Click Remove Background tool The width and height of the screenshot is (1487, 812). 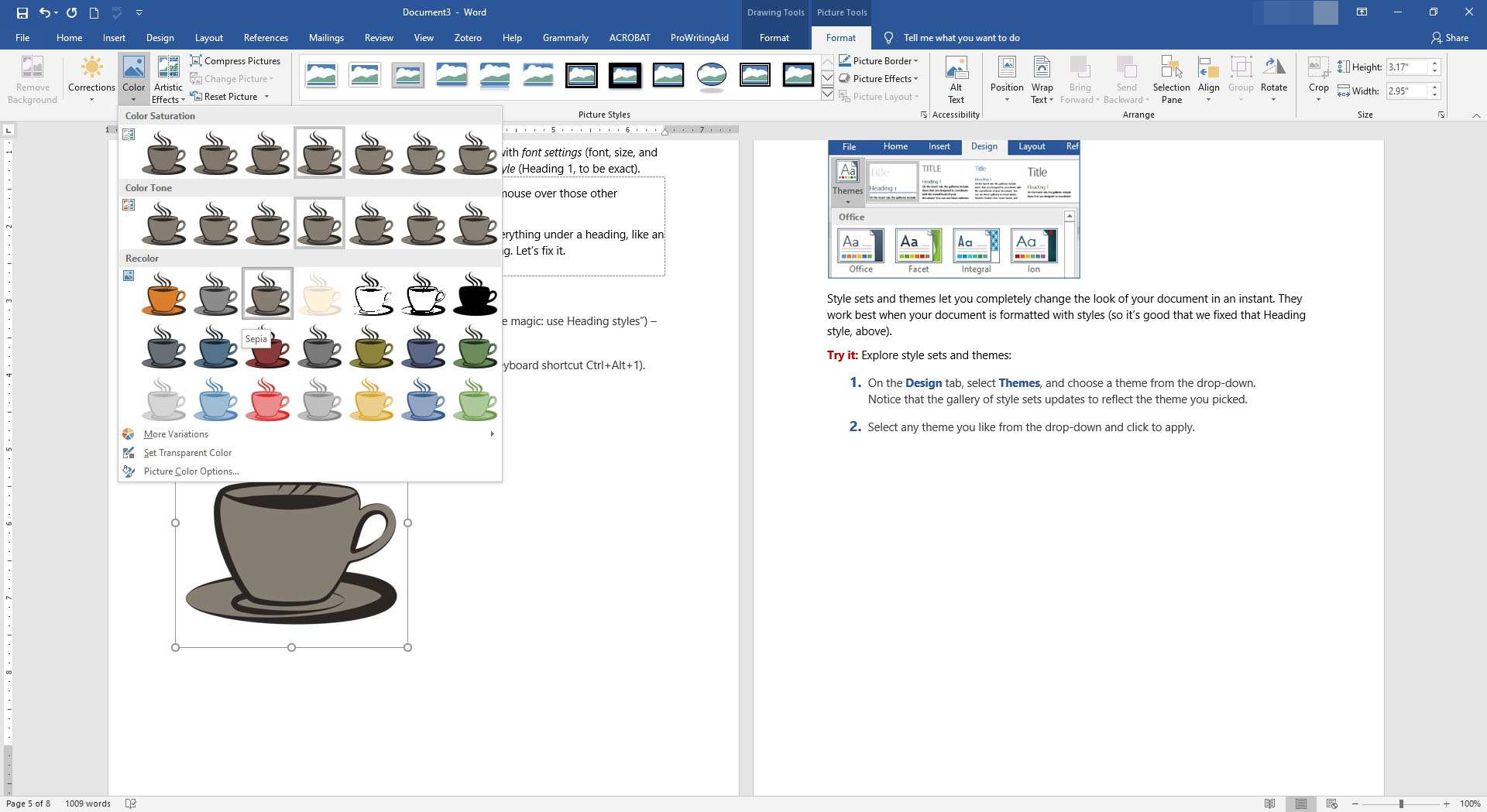pyautogui.click(x=33, y=79)
